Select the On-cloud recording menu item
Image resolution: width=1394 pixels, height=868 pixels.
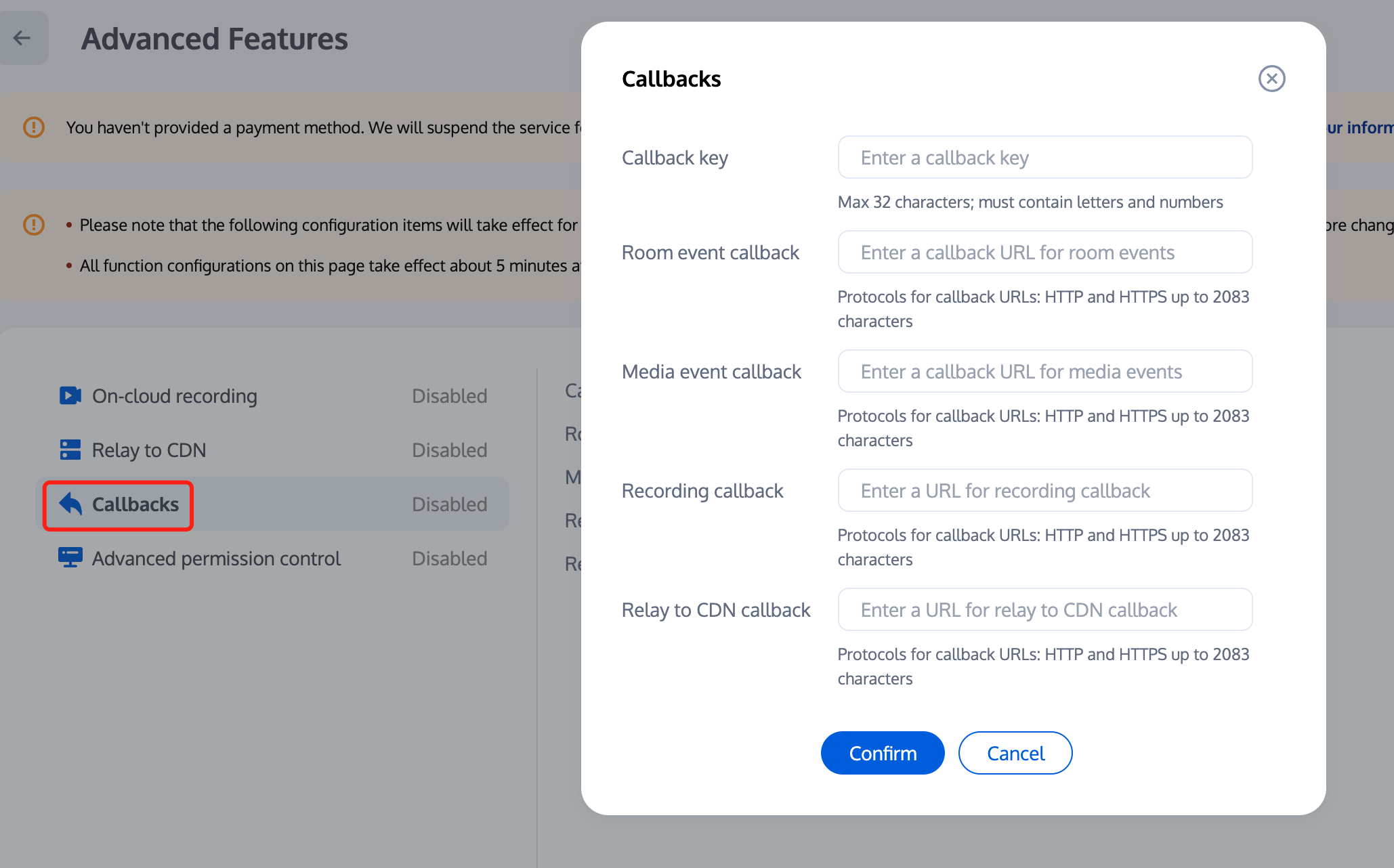coord(175,396)
